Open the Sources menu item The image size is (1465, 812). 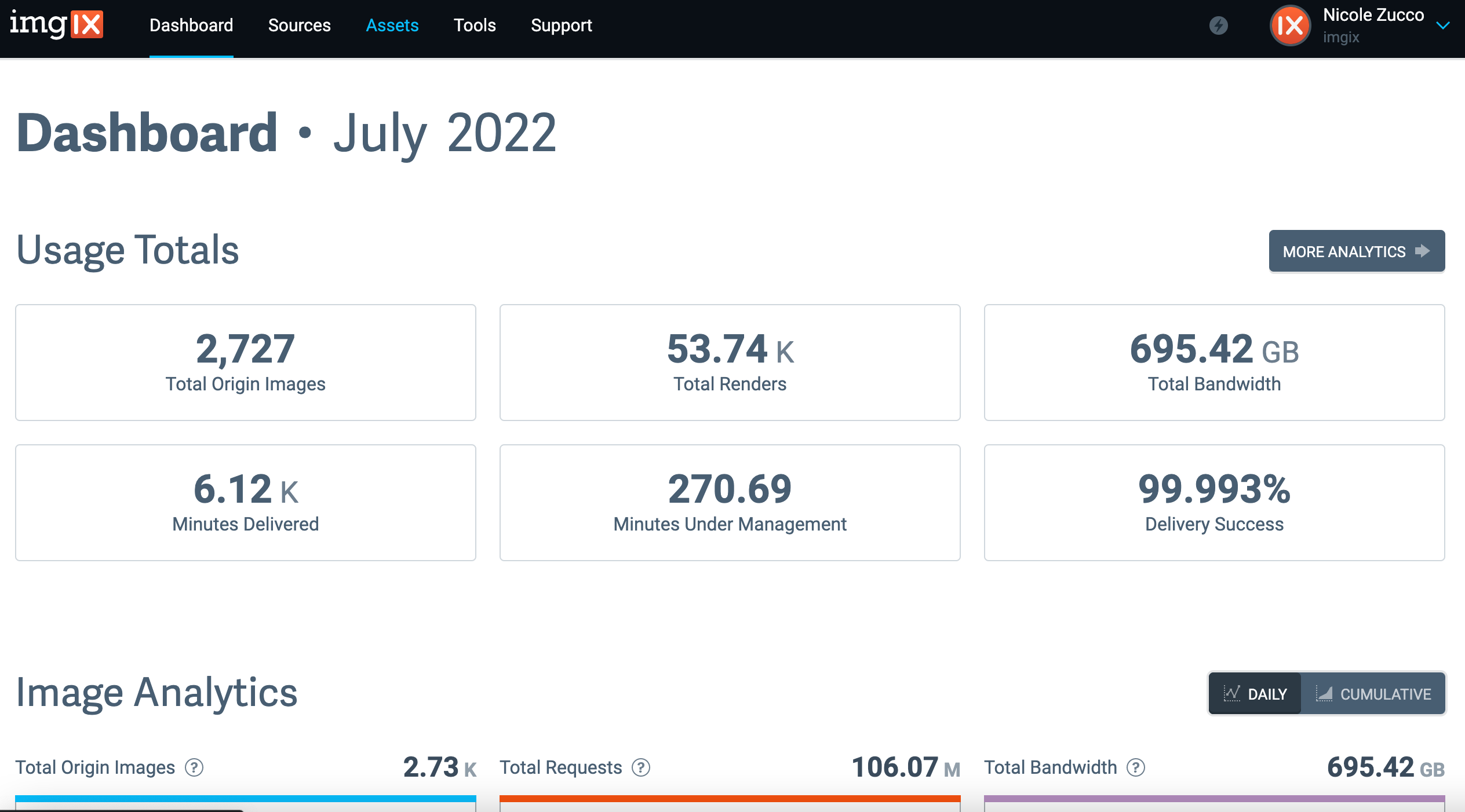[299, 25]
